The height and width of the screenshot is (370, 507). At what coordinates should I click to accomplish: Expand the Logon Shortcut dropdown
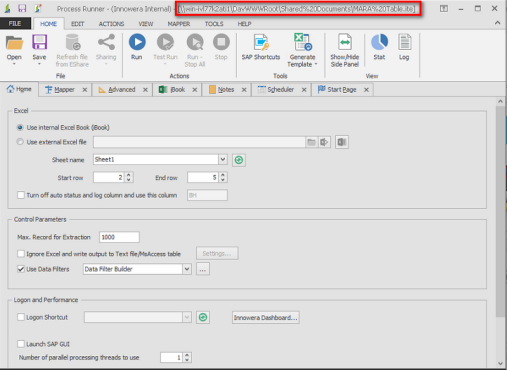187,317
